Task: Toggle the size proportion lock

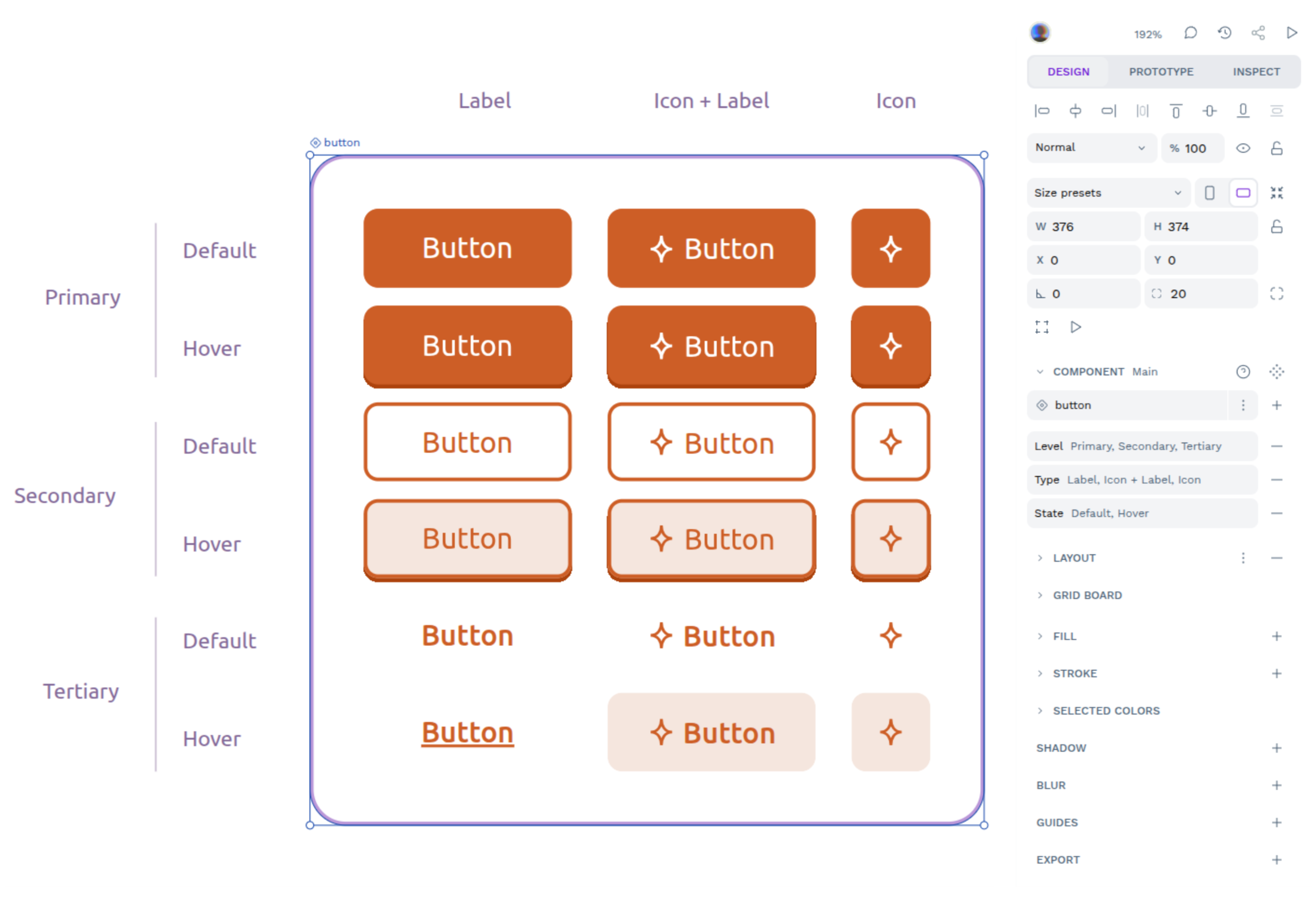Action: [1276, 227]
